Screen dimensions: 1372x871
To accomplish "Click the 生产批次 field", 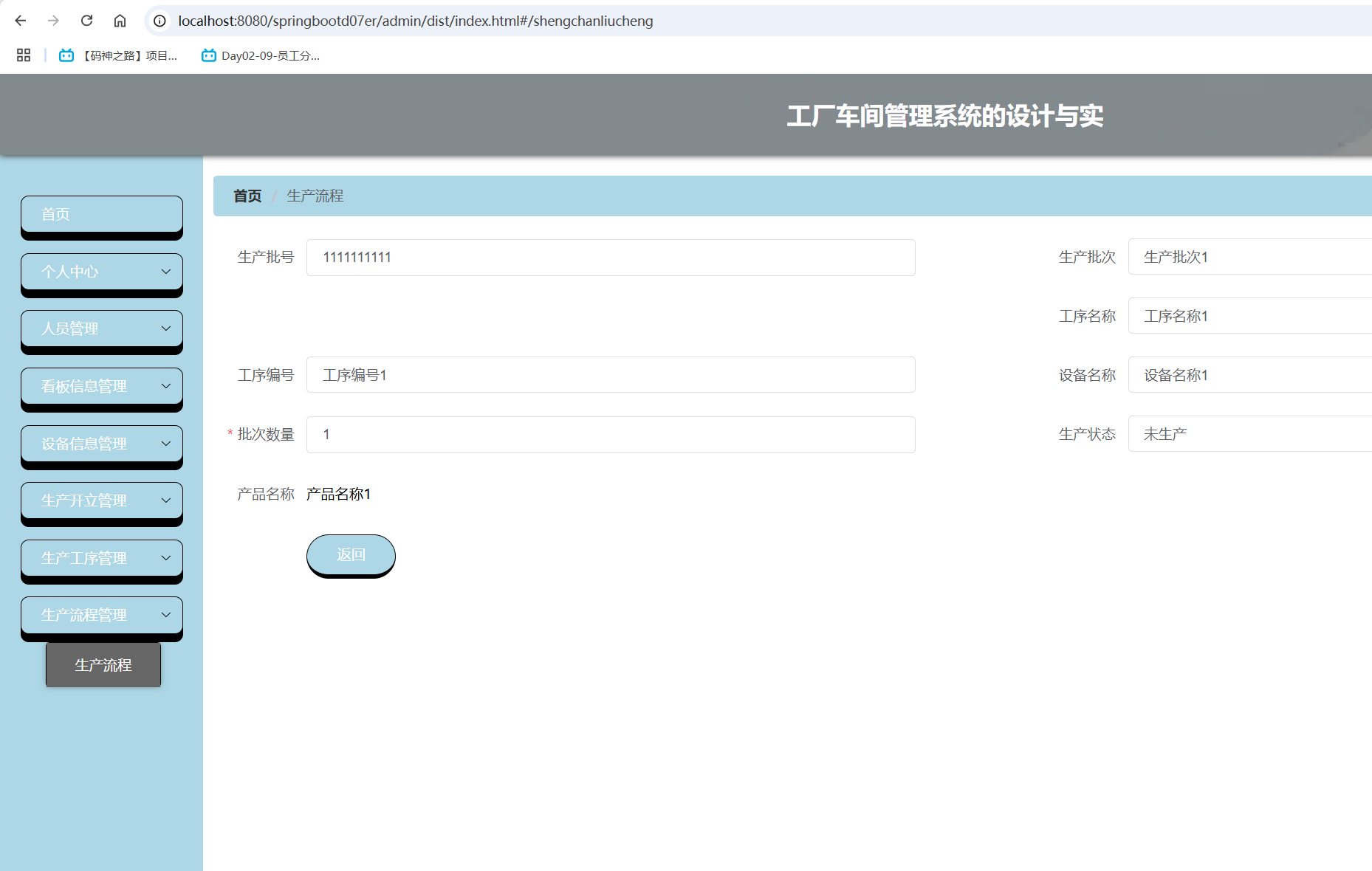I will coord(1250,257).
